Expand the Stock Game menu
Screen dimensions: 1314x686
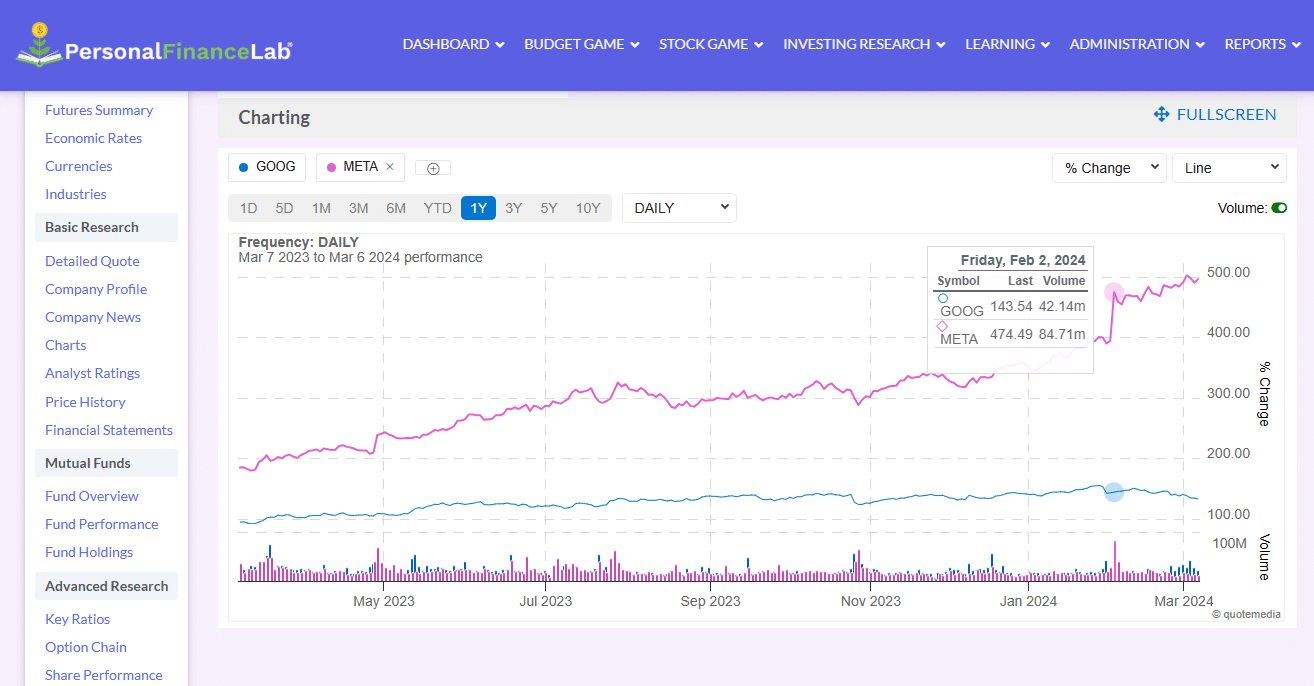(x=711, y=44)
